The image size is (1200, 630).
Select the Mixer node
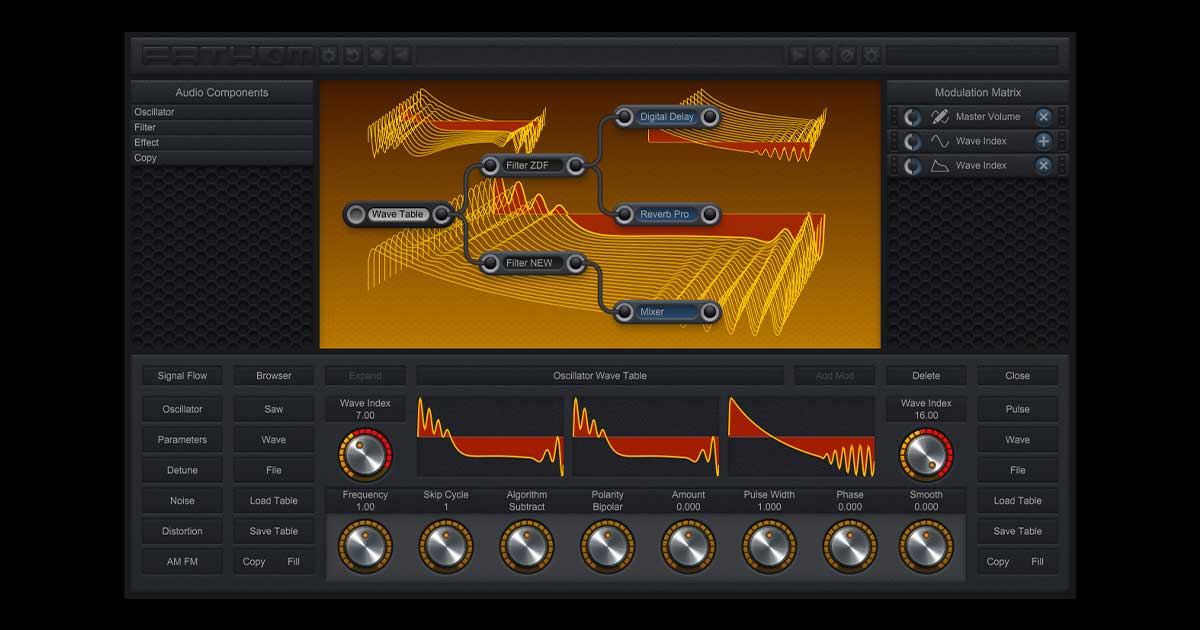coord(667,312)
